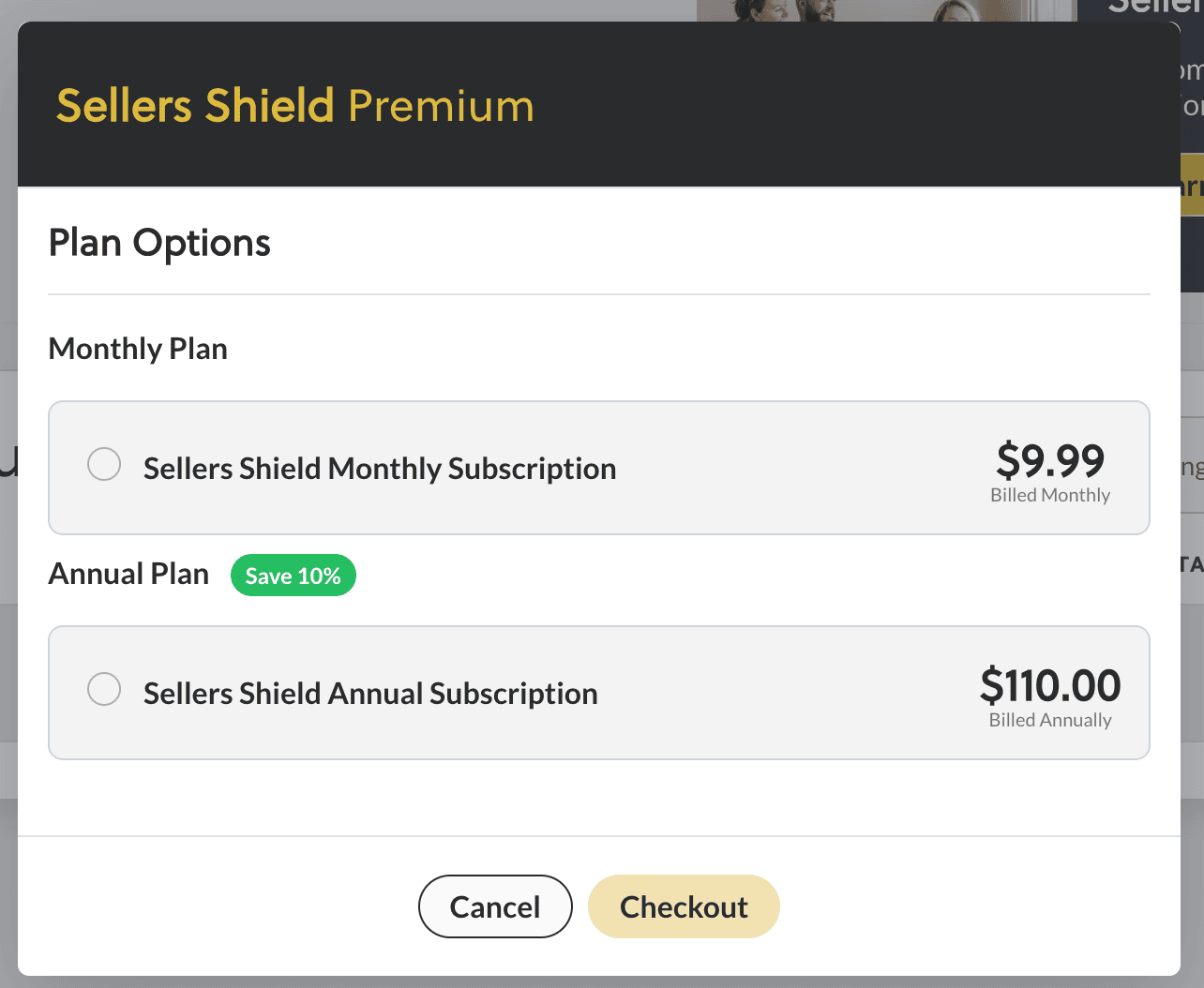
Task: Tap the Billed Monthly caption
Action: (x=1050, y=495)
